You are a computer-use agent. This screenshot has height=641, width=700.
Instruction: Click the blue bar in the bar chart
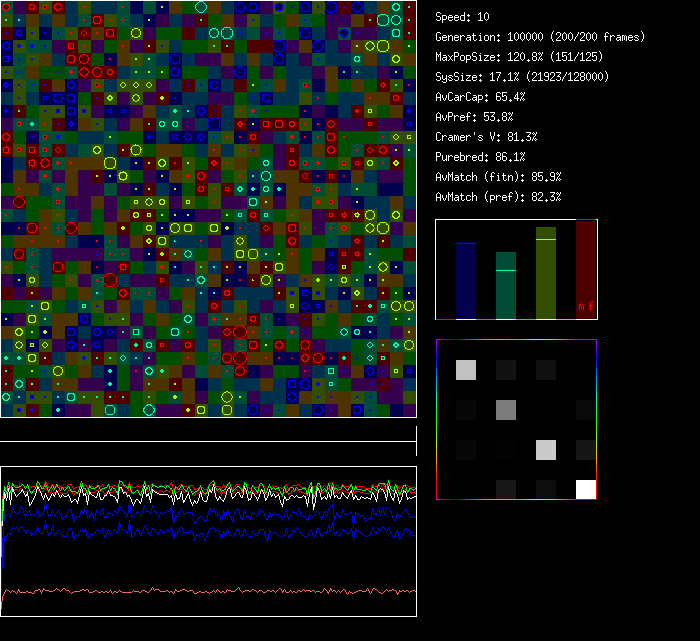tap(466, 280)
